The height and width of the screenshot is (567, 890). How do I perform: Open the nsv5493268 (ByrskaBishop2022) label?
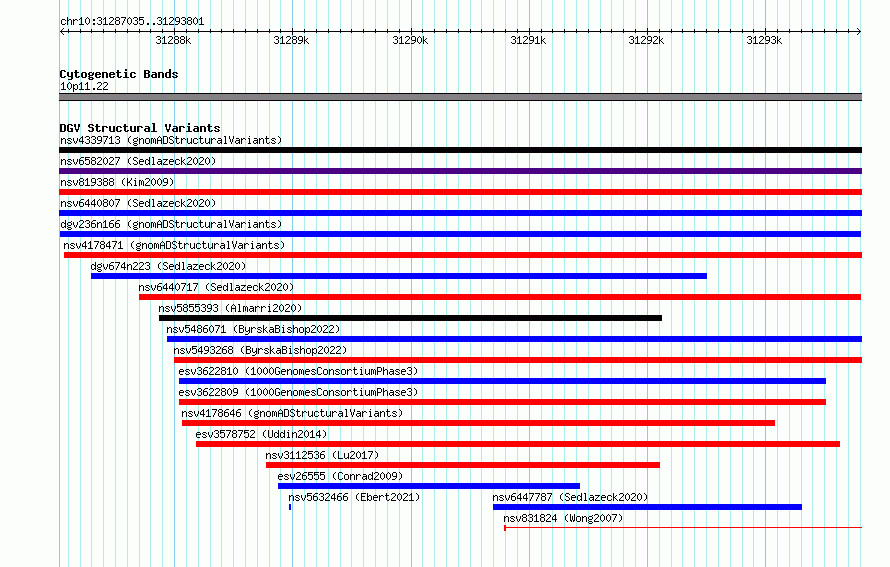260,350
